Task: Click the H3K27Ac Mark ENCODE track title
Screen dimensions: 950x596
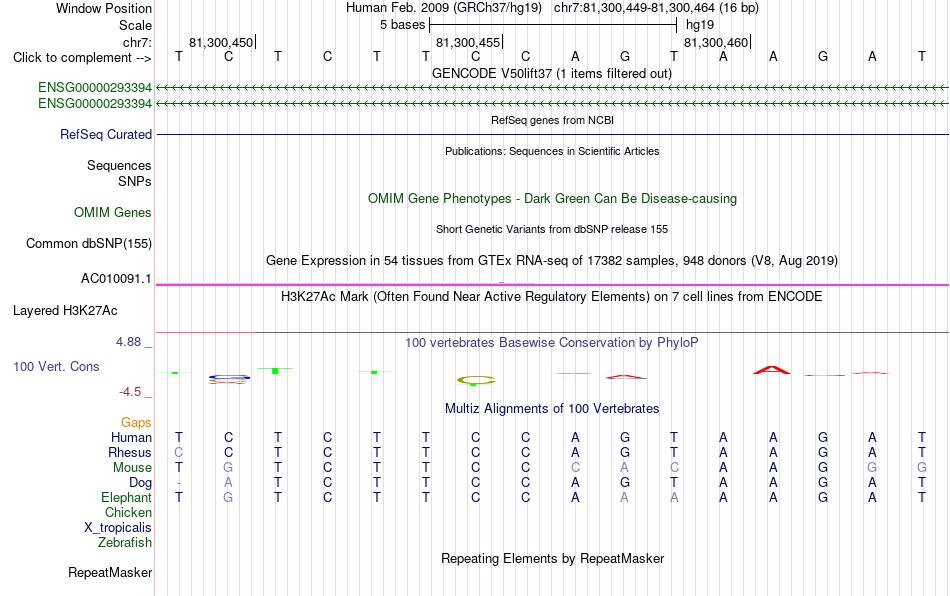Action: pyautogui.click(x=552, y=296)
